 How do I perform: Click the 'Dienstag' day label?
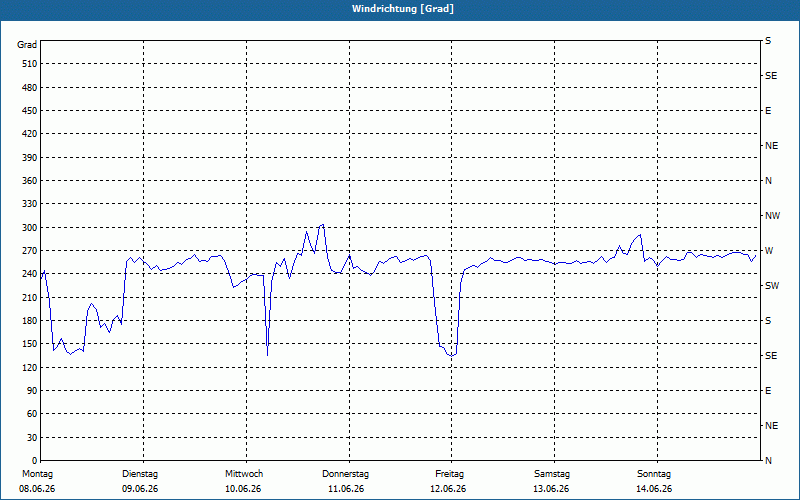(140, 474)
